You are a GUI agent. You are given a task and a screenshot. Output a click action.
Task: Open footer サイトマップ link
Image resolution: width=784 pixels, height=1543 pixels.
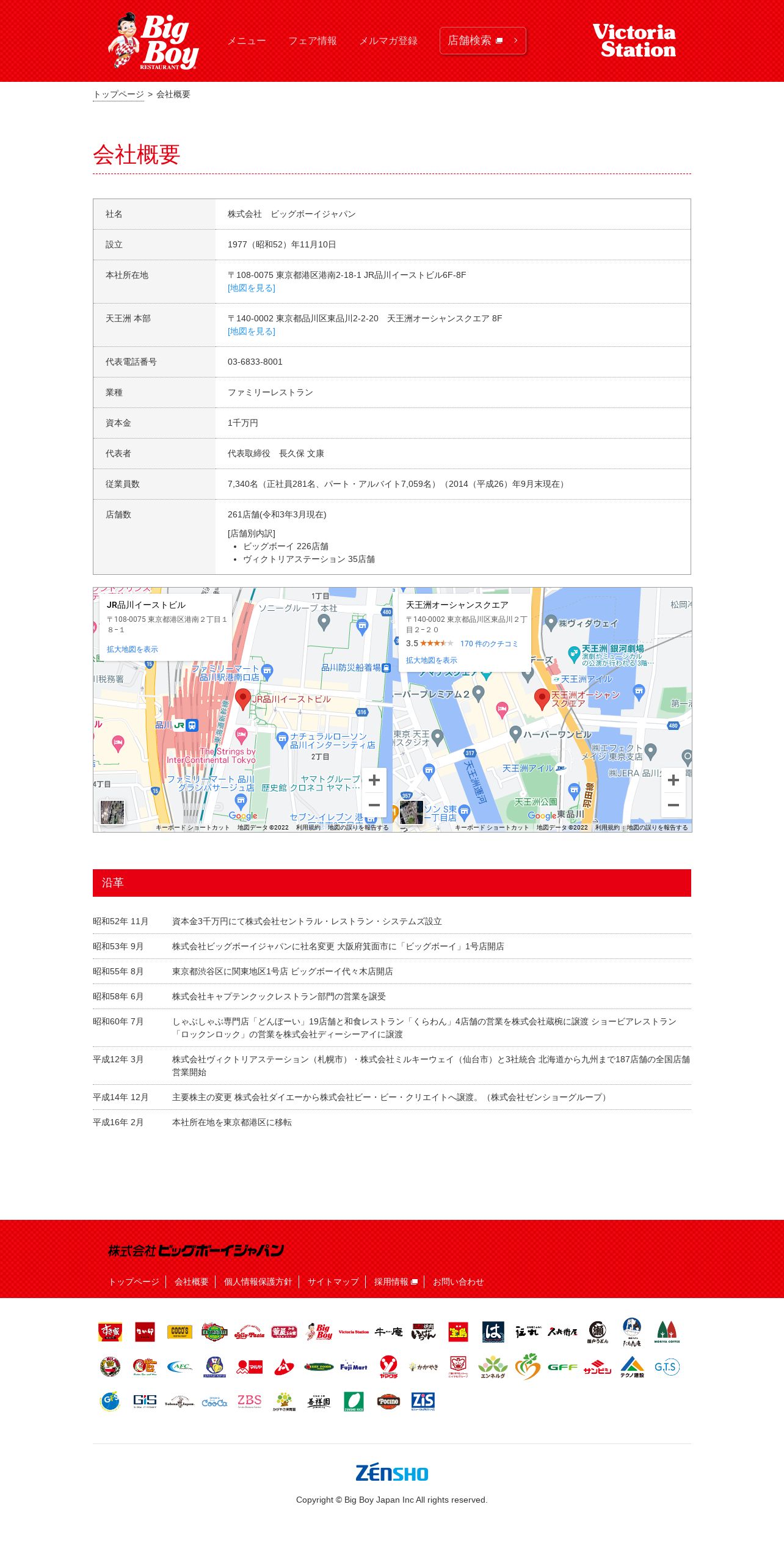pyautogui.click(x=333, y=1282)
